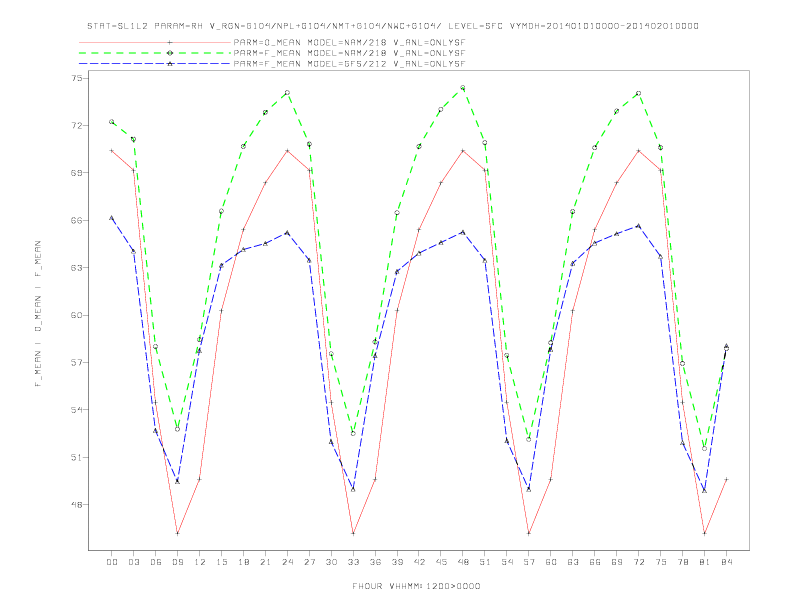Click x-axis tick label 09
The image size is (792, 612).
pyautogui.click(x=177, y=562)
